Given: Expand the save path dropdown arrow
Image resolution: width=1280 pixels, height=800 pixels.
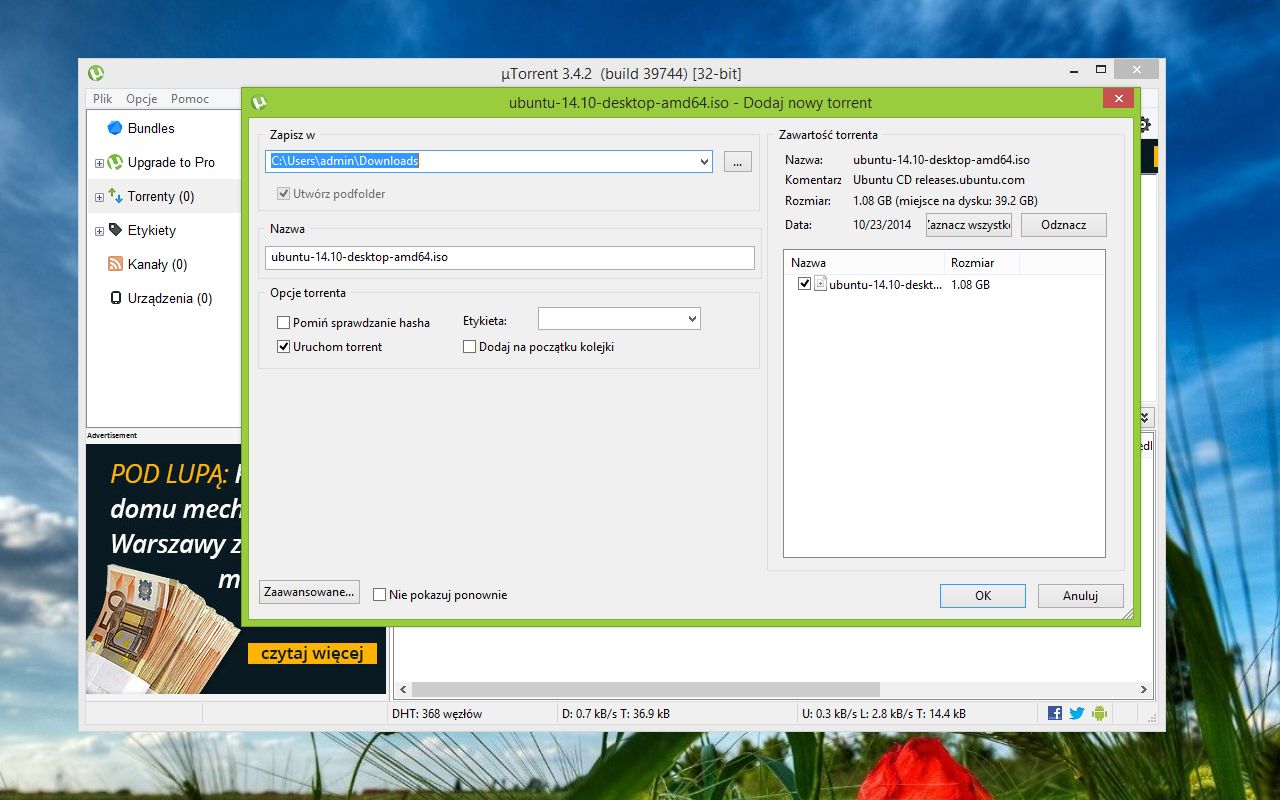Looking at the screenshot, I should pos(704,161).
